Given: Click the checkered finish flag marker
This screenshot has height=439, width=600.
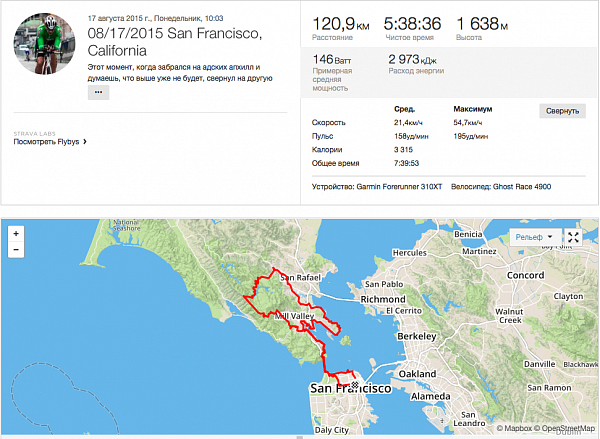Looking at the screenshot, I should [x=355, y=385].
